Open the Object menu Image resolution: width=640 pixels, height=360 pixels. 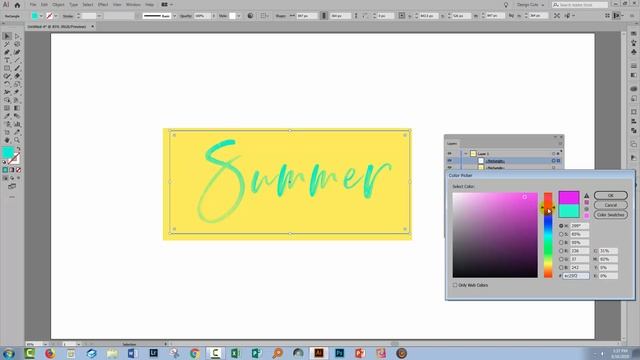(x=58, y=5)
